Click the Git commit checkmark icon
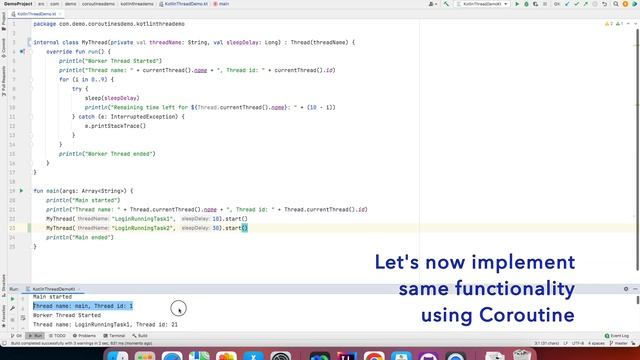 point(576,4)
